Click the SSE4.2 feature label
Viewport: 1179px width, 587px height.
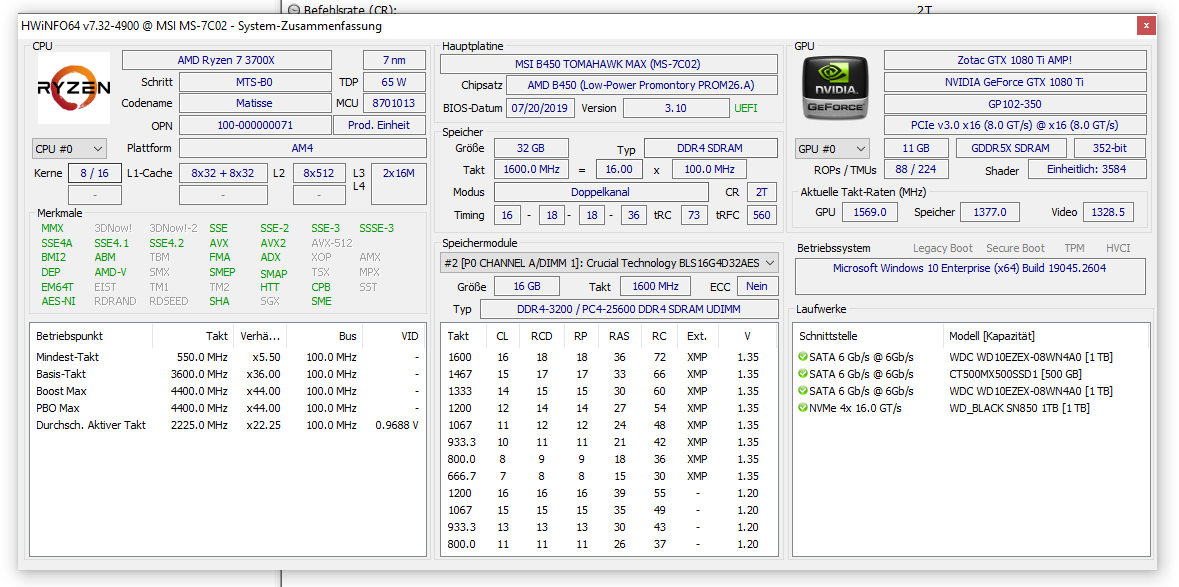coord(167,243)
